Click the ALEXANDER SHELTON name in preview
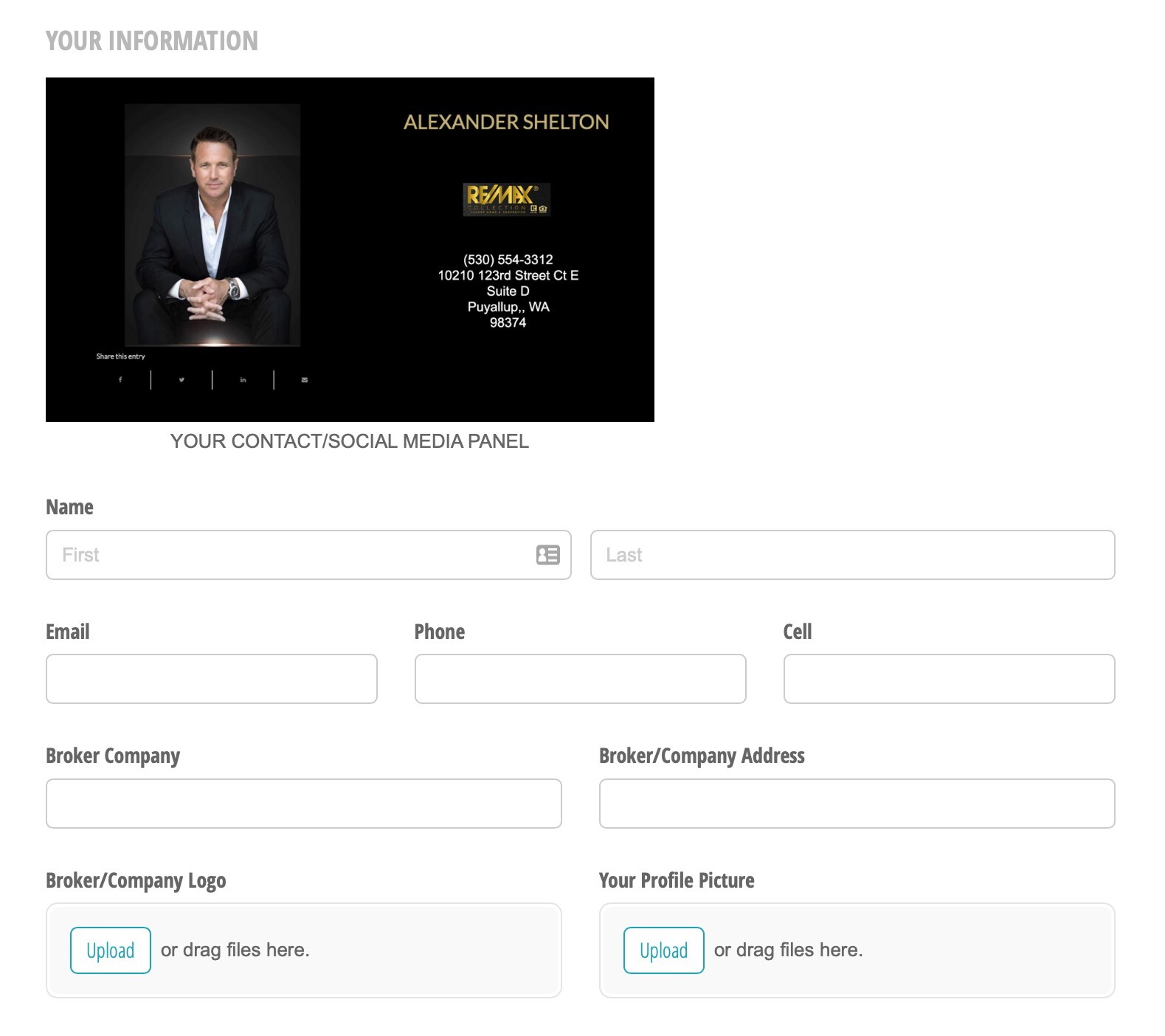This screenshot has width=1165, height=1036. (506, 122)
